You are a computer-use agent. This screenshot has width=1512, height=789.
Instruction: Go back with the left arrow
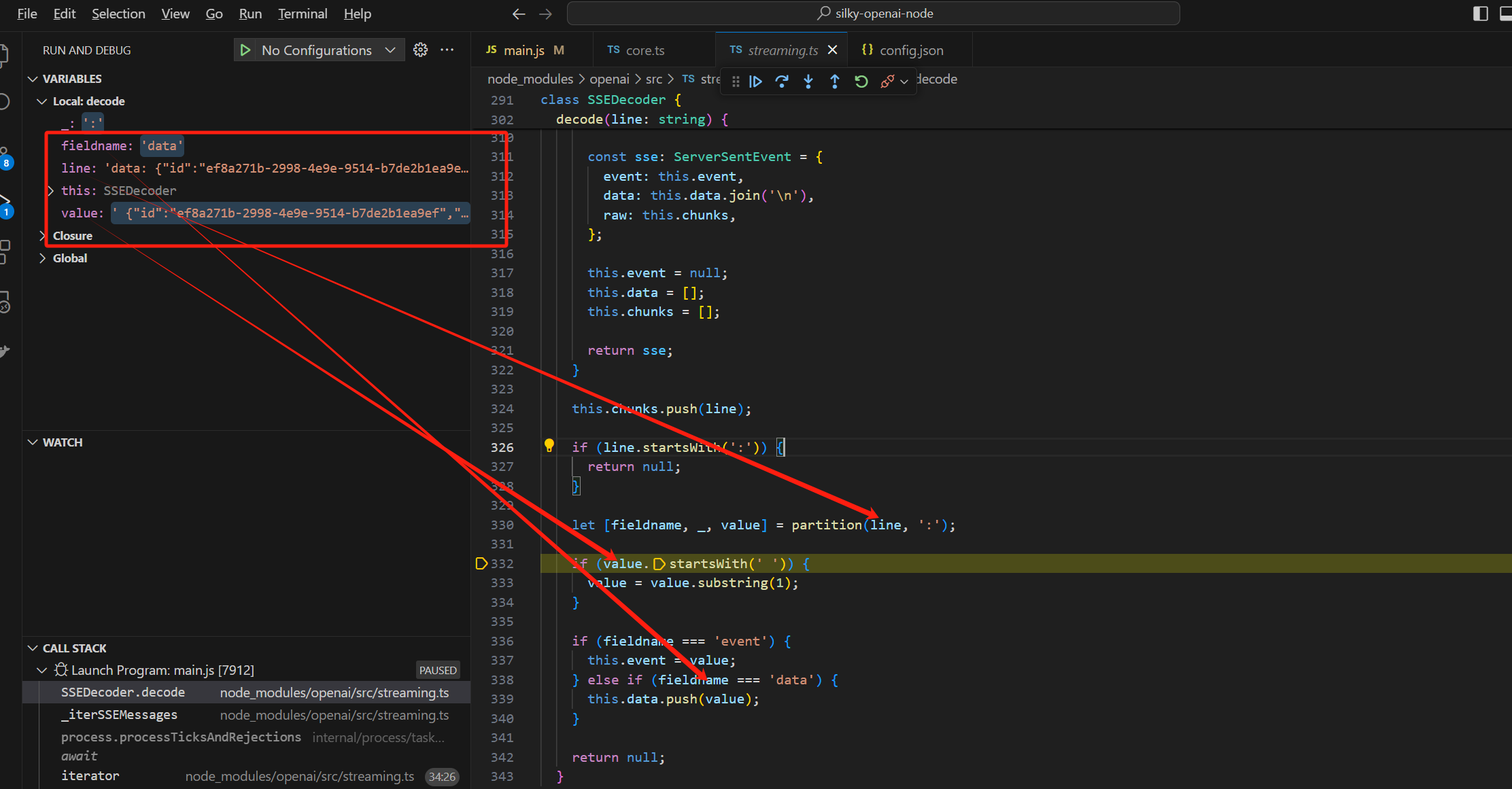tap(519, 14)
